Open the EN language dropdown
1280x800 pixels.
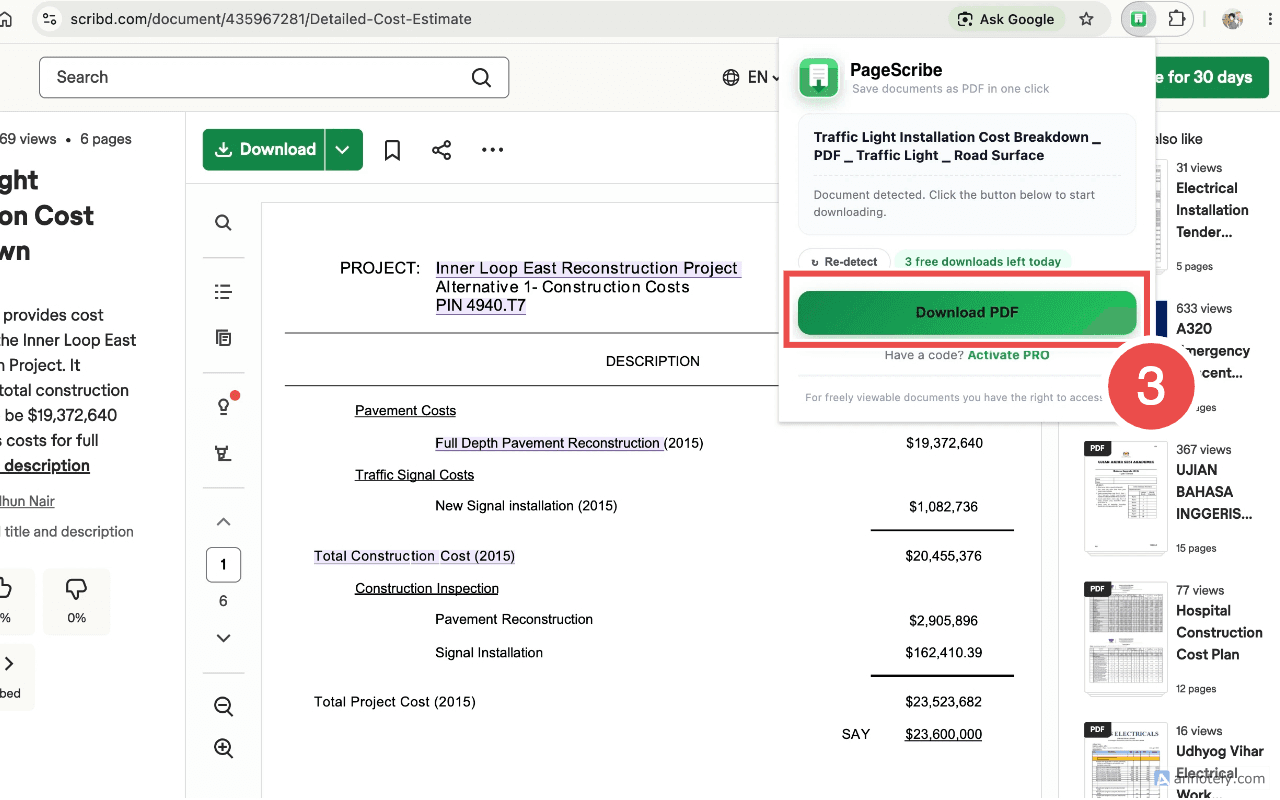(x=751, y=77)
